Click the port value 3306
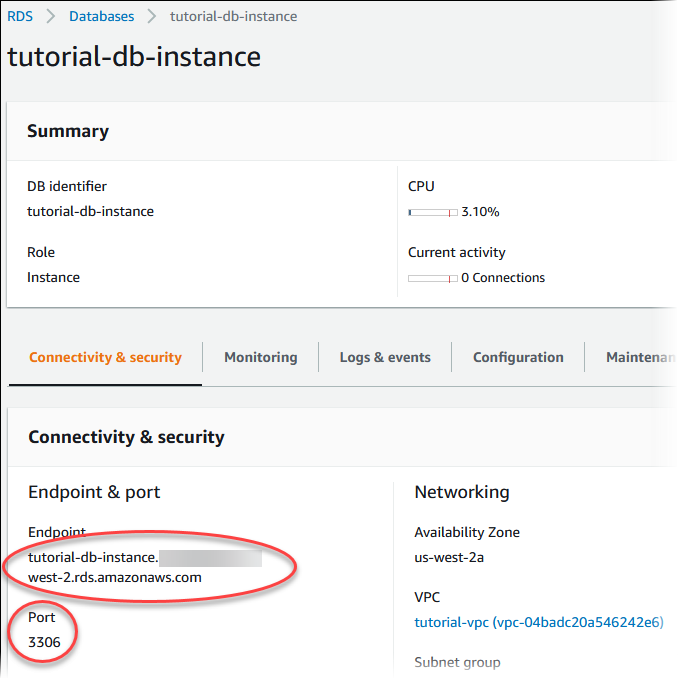The image size is (678, 679). pyautogui.click(x=44, y=643)
